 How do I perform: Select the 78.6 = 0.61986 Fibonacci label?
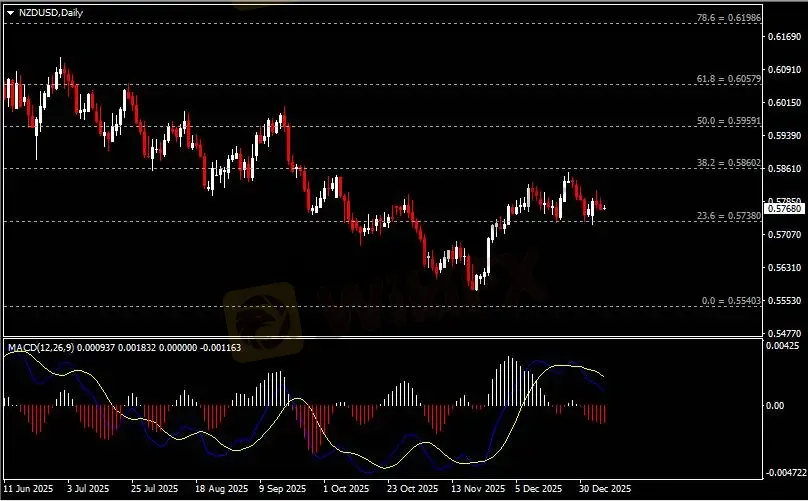tap(729, 18)
